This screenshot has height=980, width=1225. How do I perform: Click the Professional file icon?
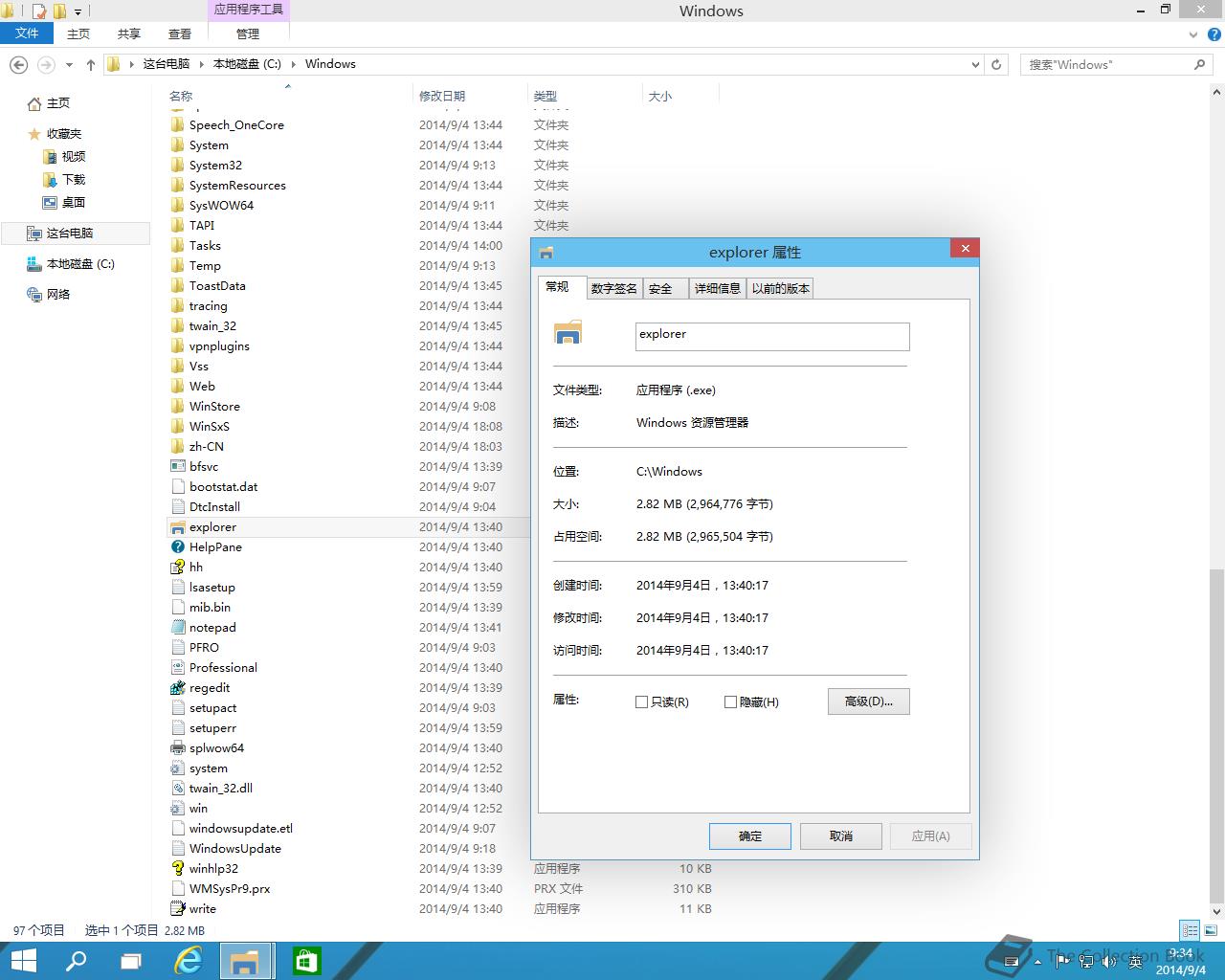point(177,668)
